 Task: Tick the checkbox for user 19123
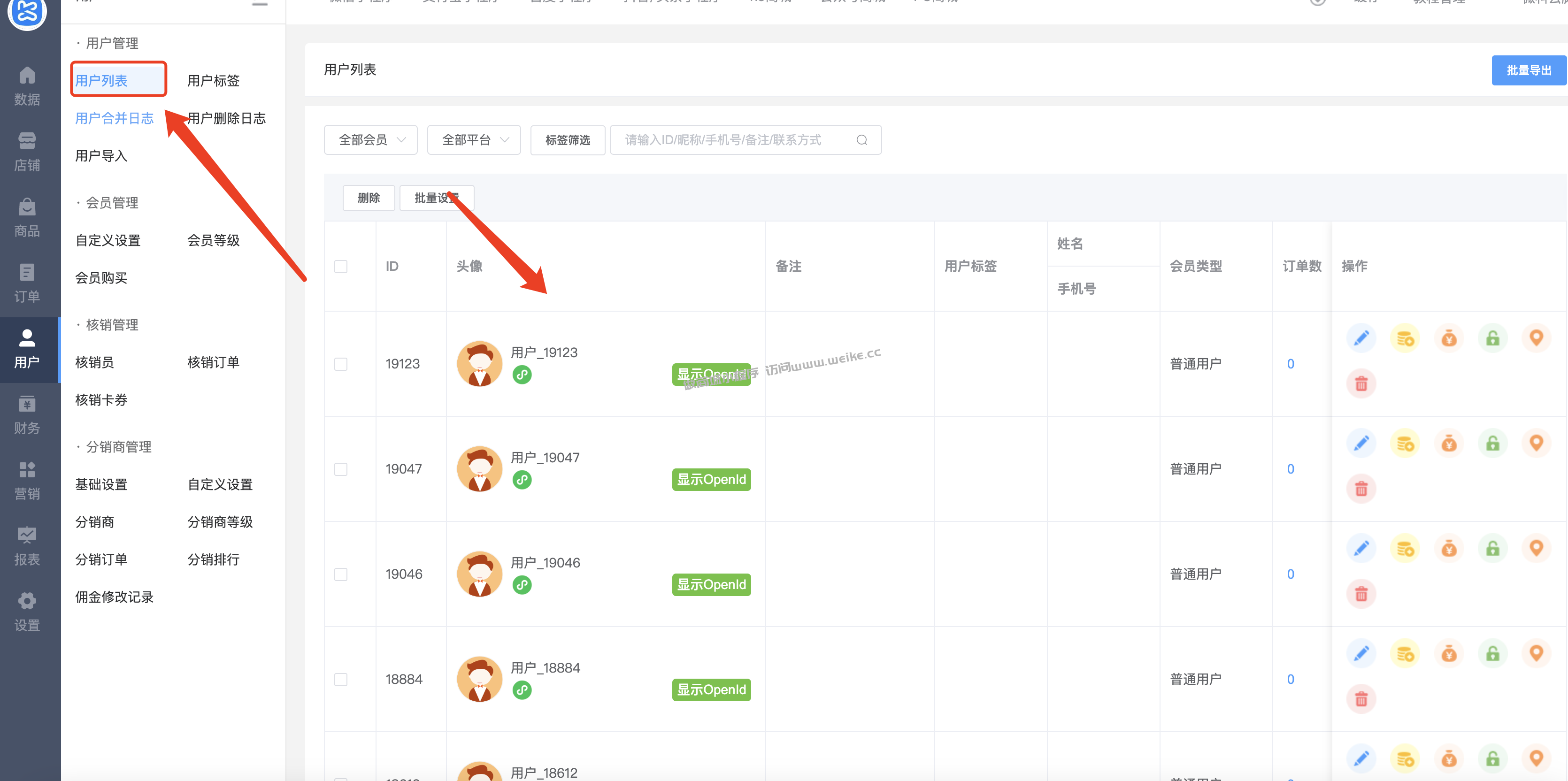coord(341,364)
